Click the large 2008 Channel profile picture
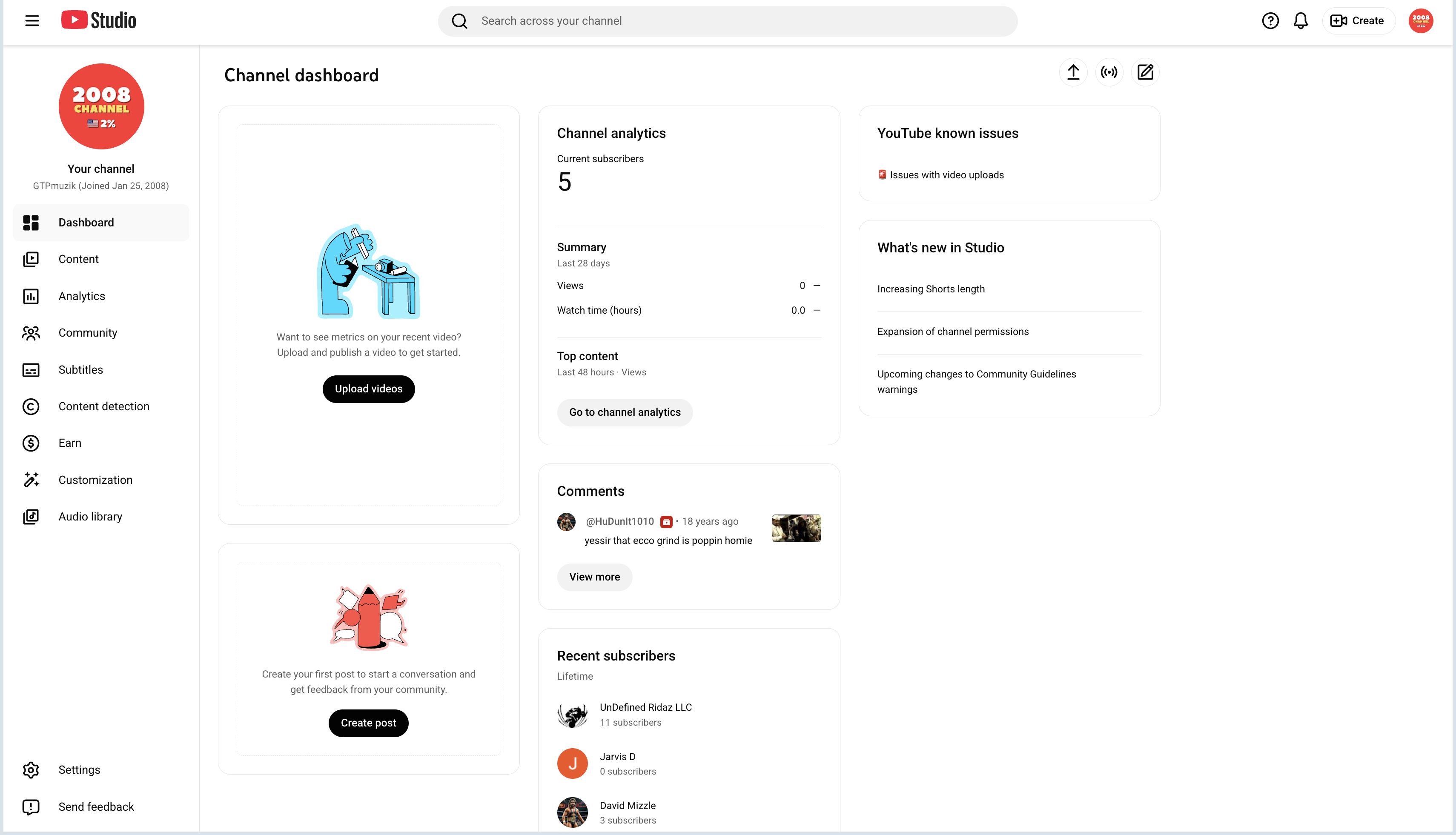This screenshot has width=1456, height=835. point(101,106)
